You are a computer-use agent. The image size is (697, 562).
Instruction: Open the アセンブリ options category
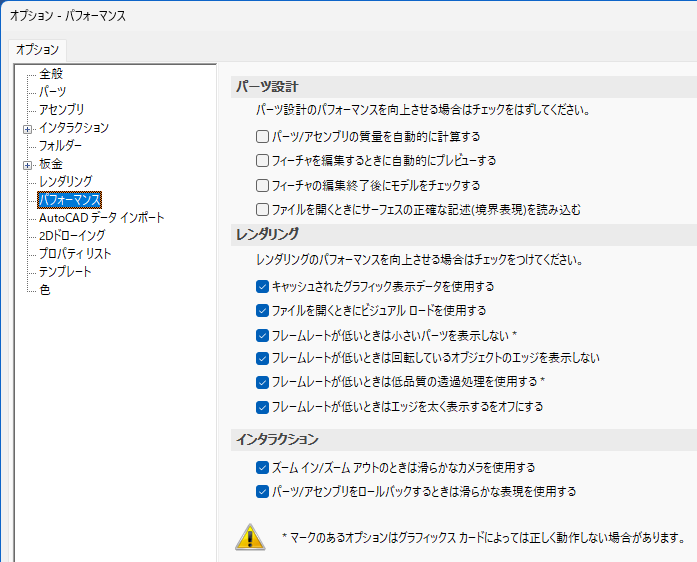click(x=61, y=110)
